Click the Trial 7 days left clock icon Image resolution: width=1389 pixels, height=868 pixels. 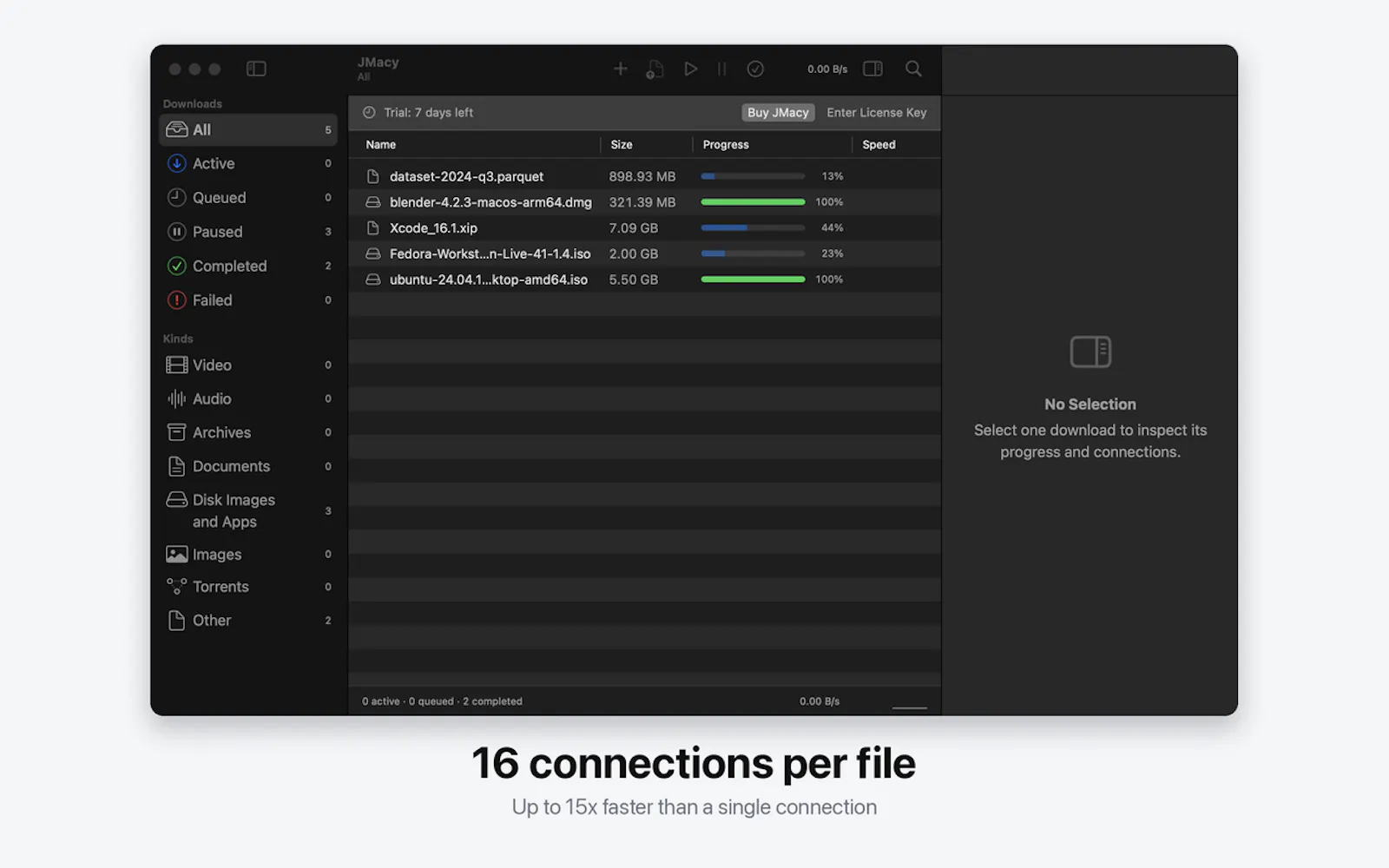coord(369,113)
